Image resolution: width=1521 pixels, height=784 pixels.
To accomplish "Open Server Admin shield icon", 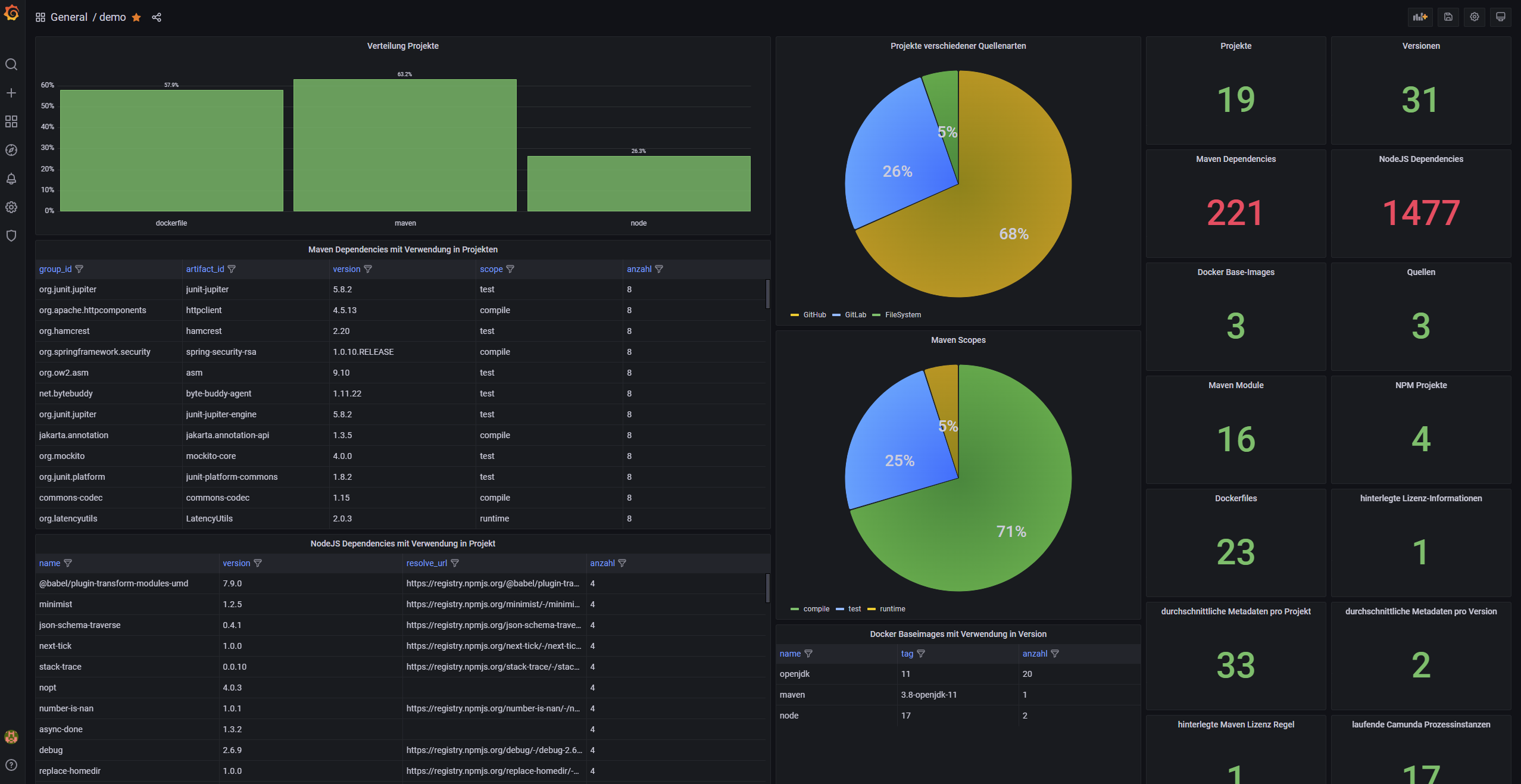I will click(x=11, y=236).
